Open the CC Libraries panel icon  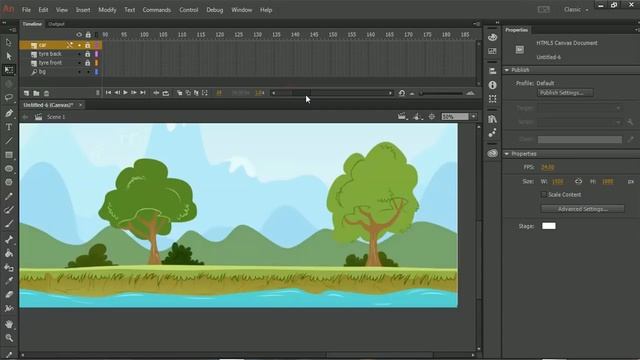493,153
